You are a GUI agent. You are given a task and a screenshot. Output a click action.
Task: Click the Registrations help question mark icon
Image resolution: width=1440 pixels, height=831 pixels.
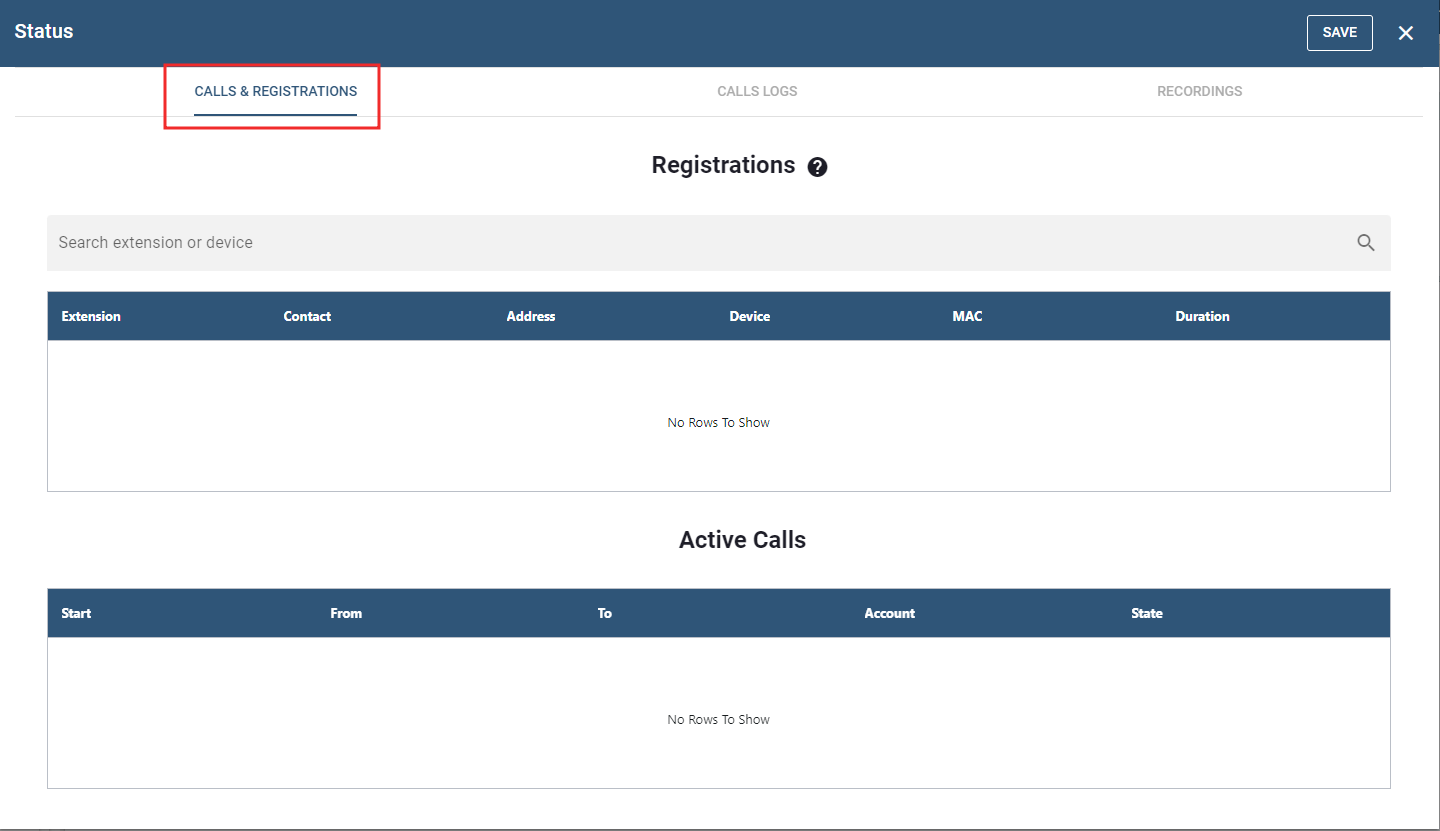pyautogui.click(x=817, y=167)
